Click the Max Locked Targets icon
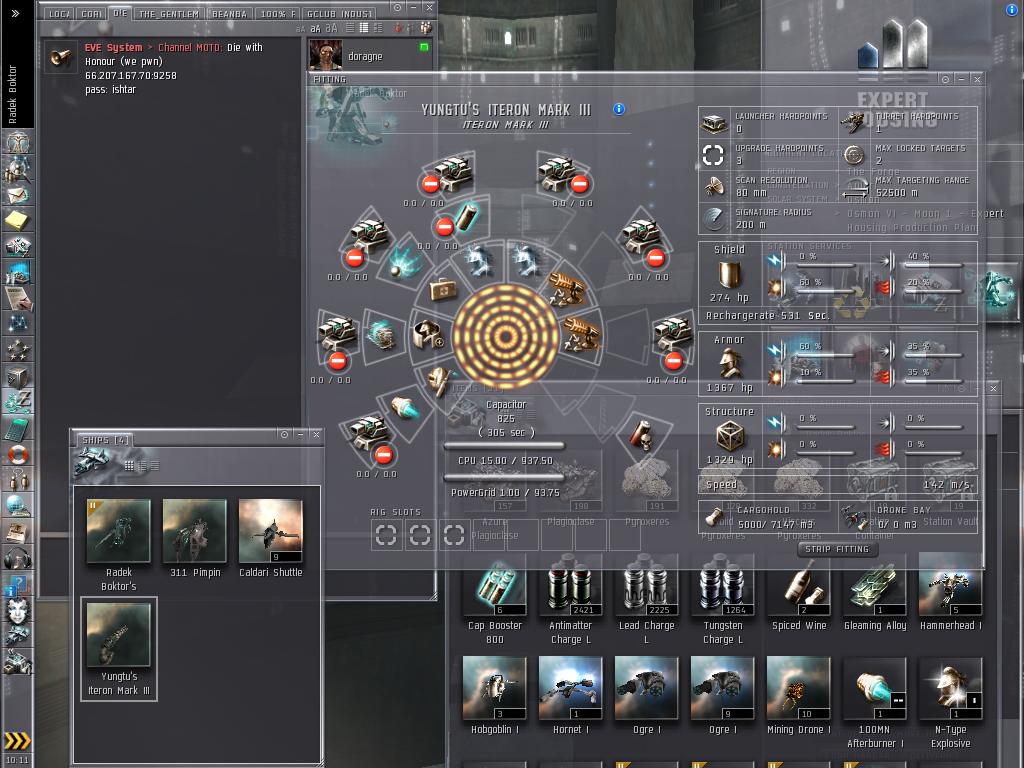Image resolution: width=1024 pixels, height=768 pixels. (853, 155)
